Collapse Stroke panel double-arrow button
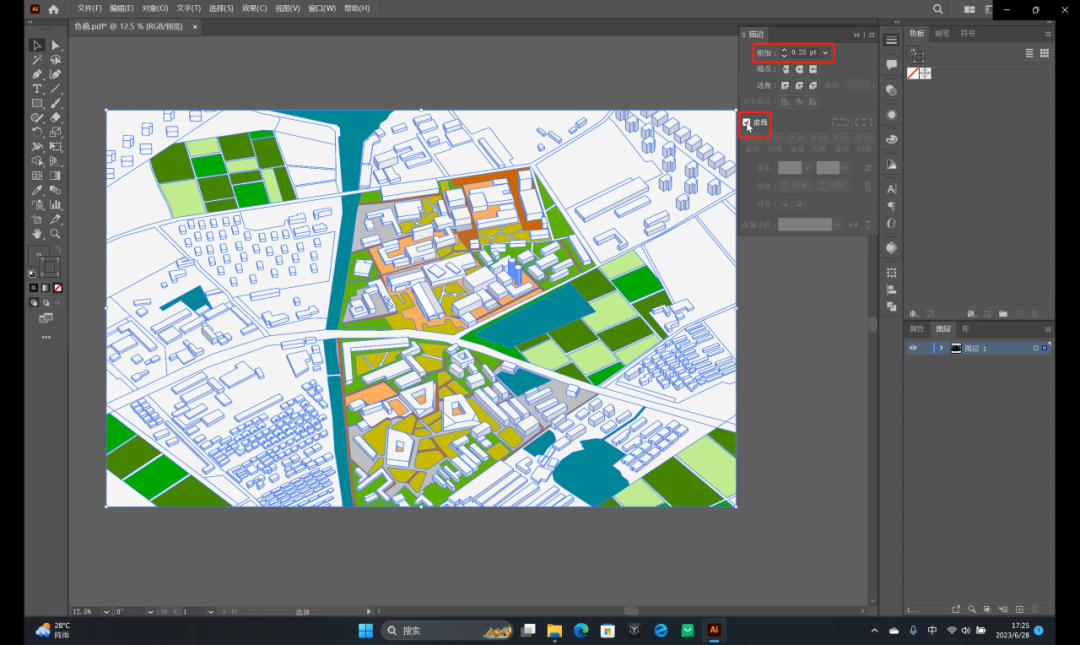This screenshot has height=645, width=1080. point(857,34)
